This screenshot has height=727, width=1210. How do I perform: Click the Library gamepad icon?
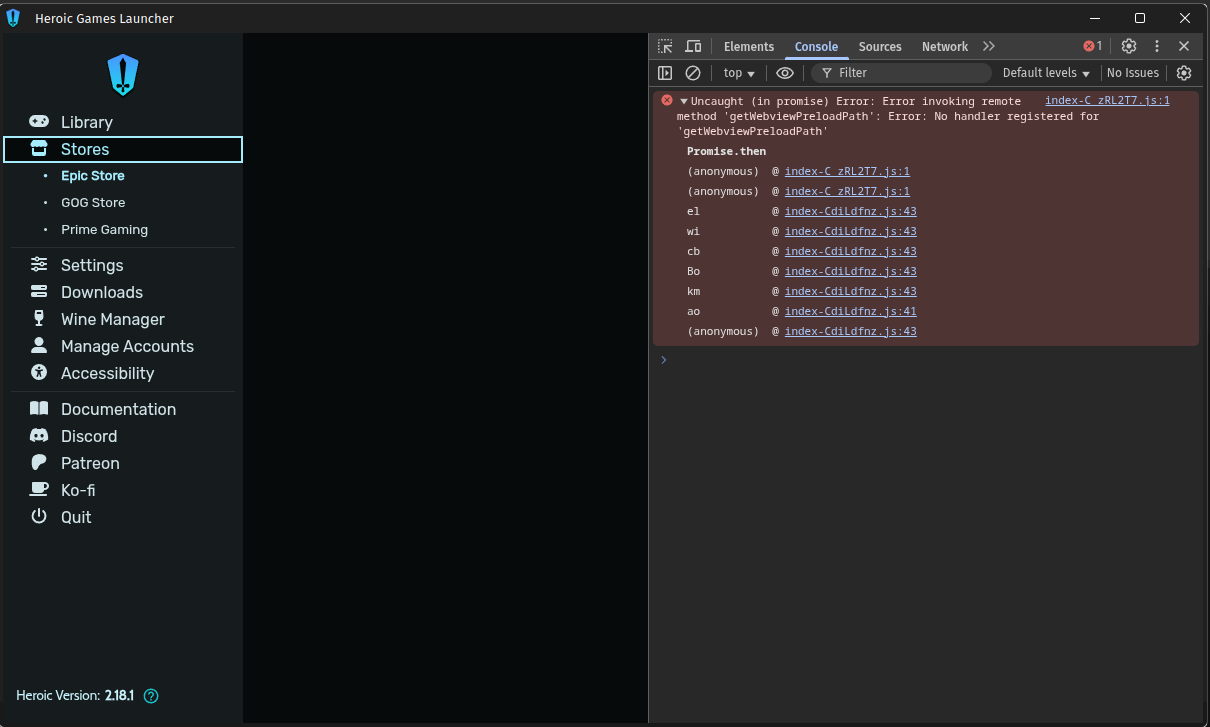coord(39,121)
